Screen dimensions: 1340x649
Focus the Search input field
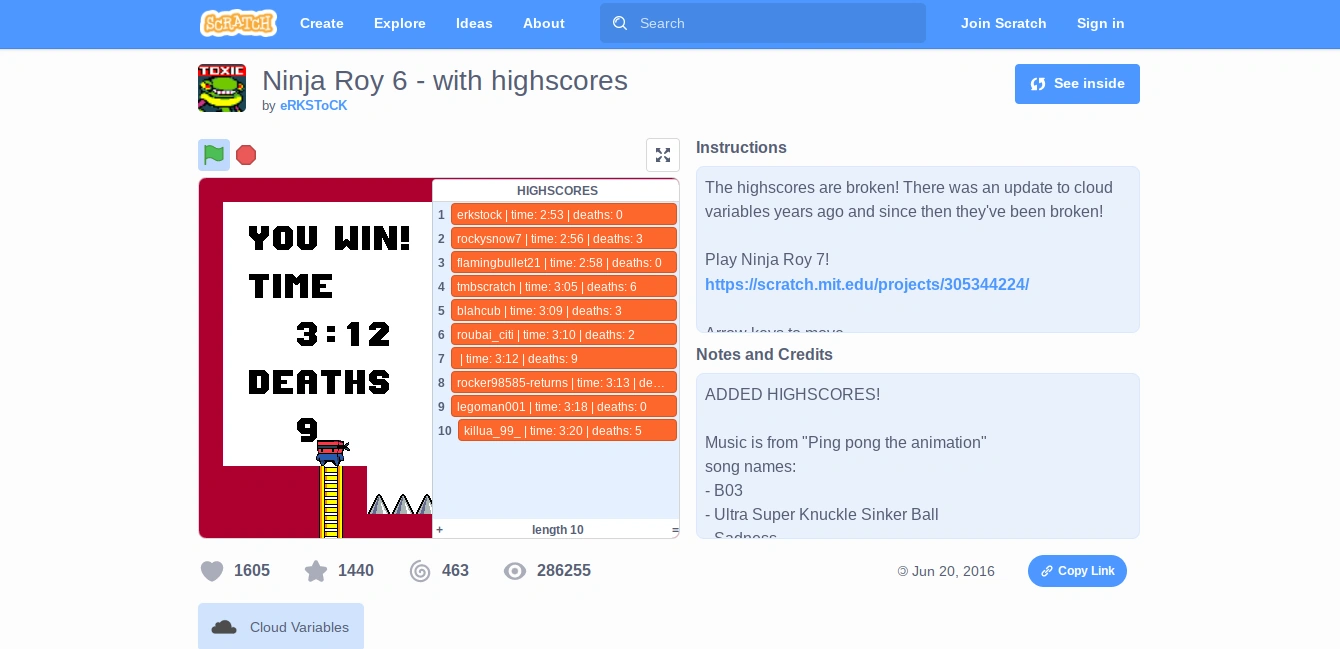point(763,23)
